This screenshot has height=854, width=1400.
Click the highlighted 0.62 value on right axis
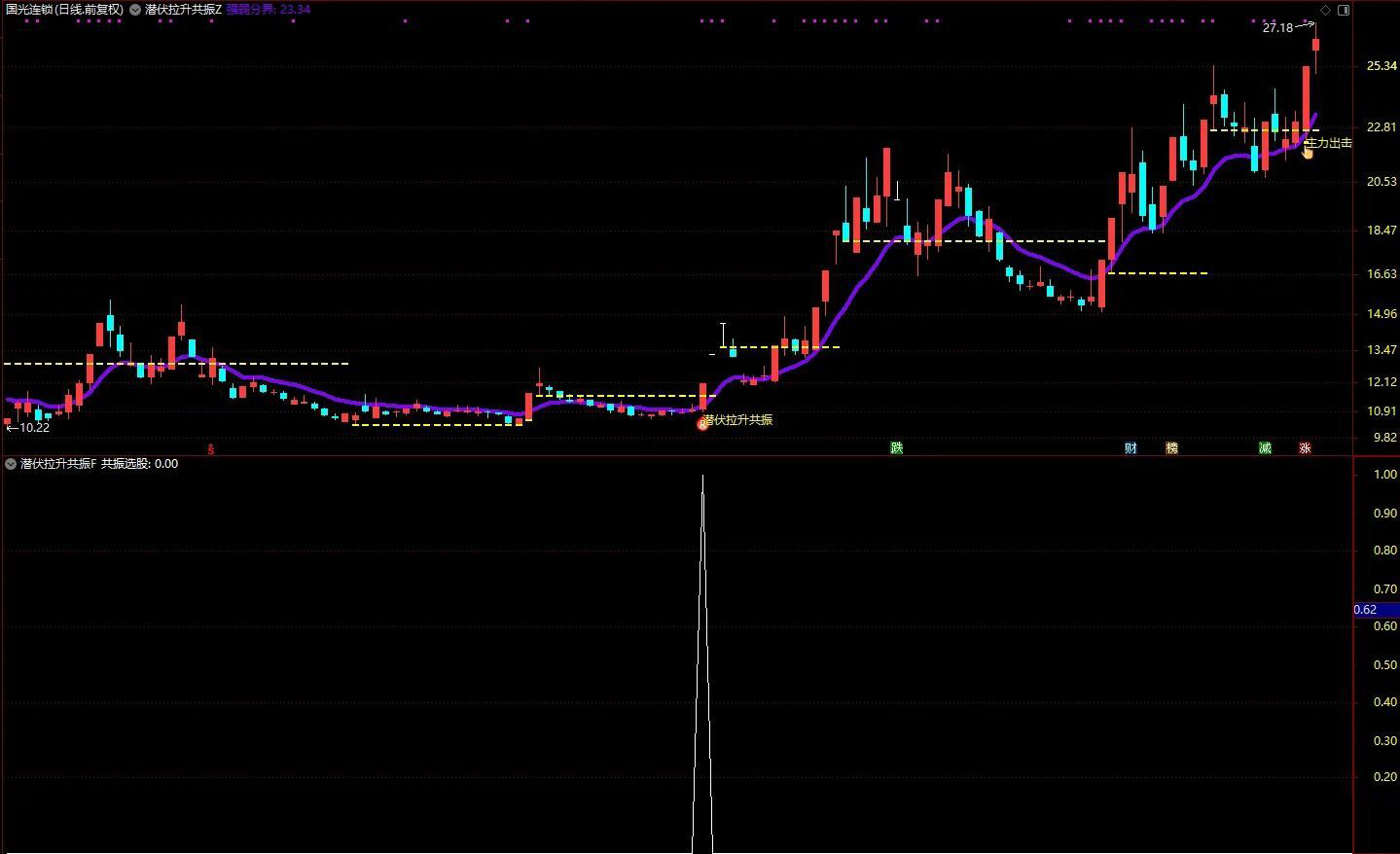pos(1369,609)
